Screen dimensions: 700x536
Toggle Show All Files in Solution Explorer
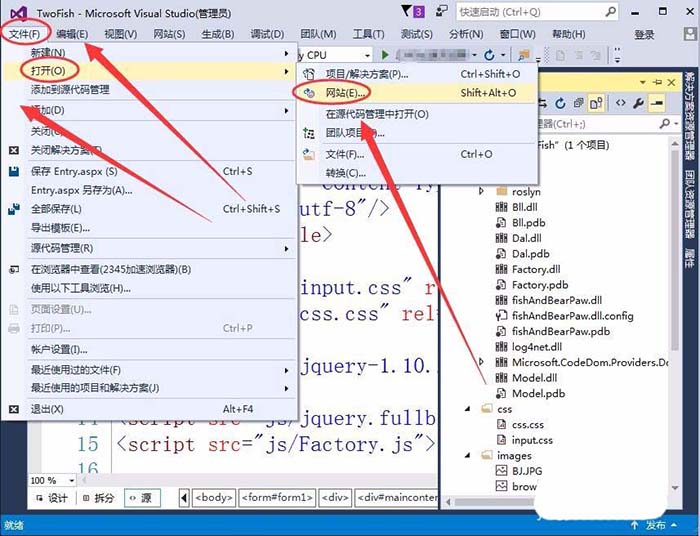[x=596, y=104]
